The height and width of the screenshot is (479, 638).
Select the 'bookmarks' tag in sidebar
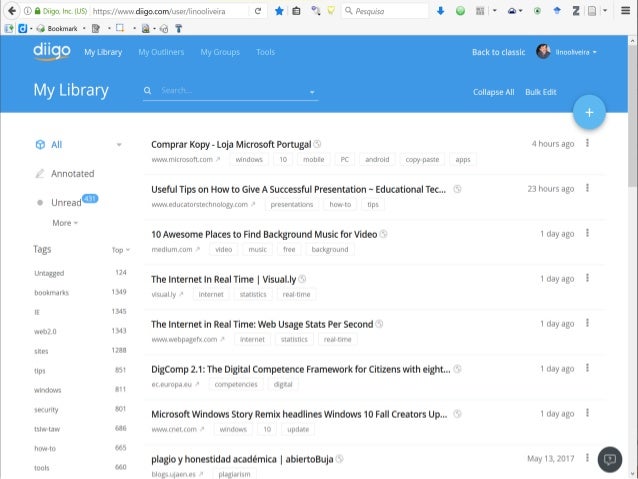coord(52,293)
